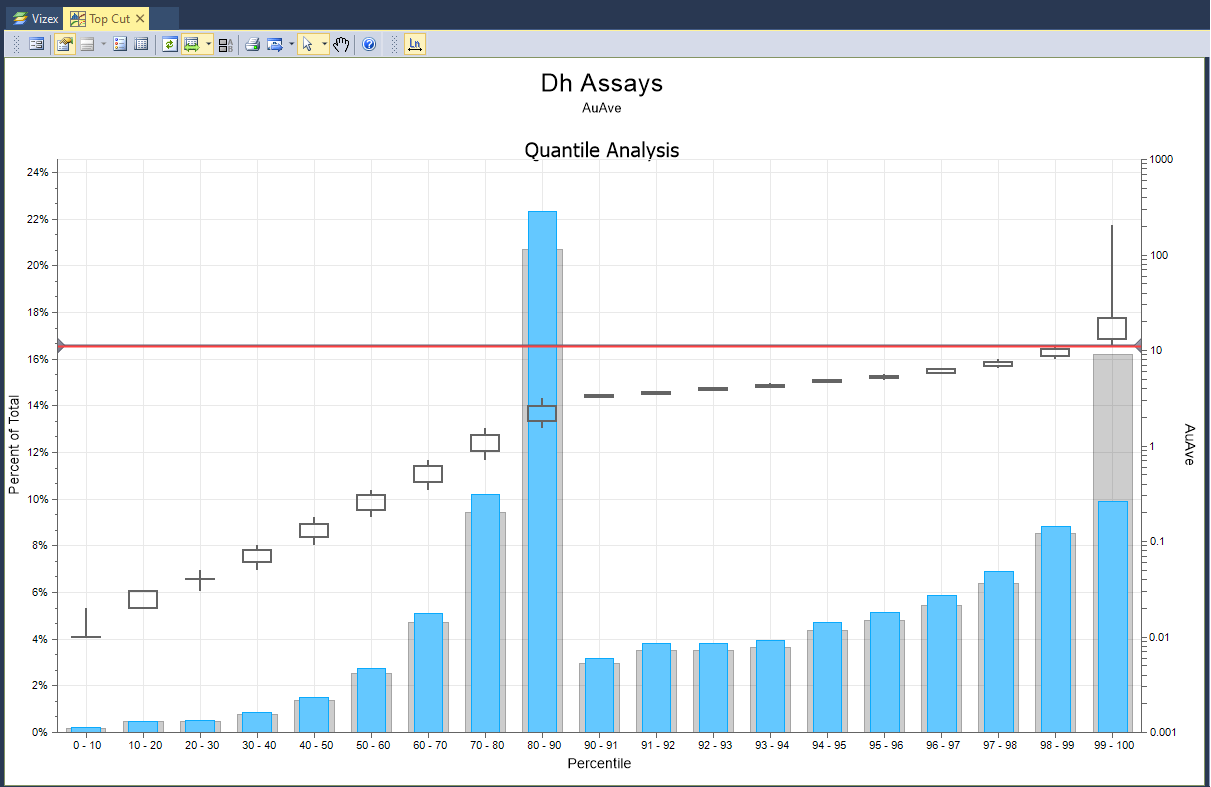Open the form icon at toolbar start
The width and height of the screenshot is (1211, 787).
(x=36, y=45)
